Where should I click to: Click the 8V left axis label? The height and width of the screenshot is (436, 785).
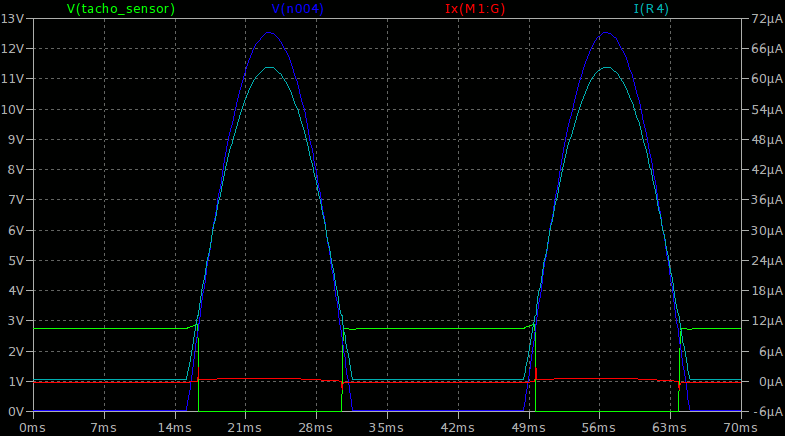(16, 170)
